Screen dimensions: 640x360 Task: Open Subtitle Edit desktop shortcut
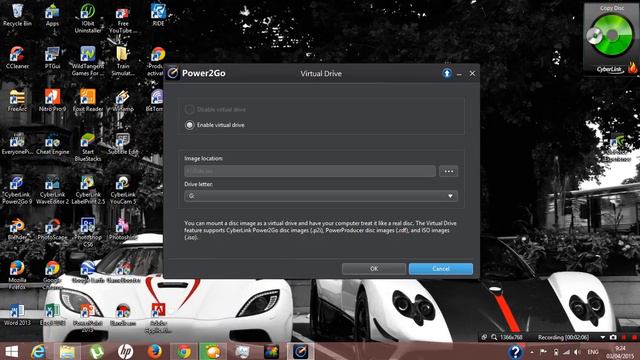[123, 144]
